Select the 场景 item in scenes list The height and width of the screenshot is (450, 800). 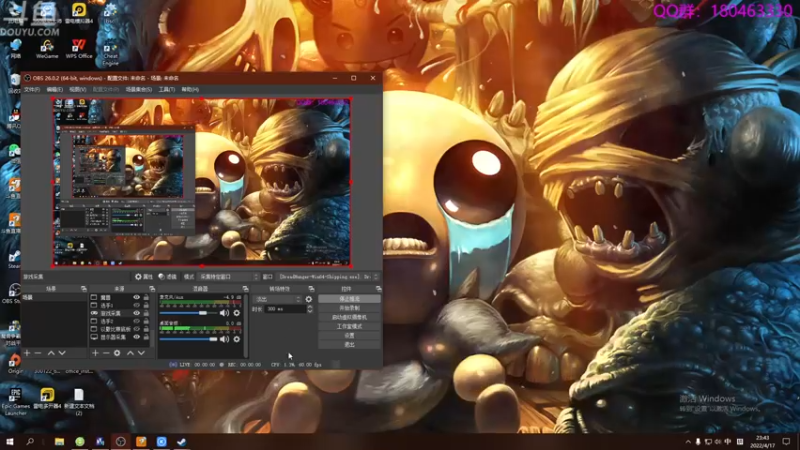coord(54,297)
